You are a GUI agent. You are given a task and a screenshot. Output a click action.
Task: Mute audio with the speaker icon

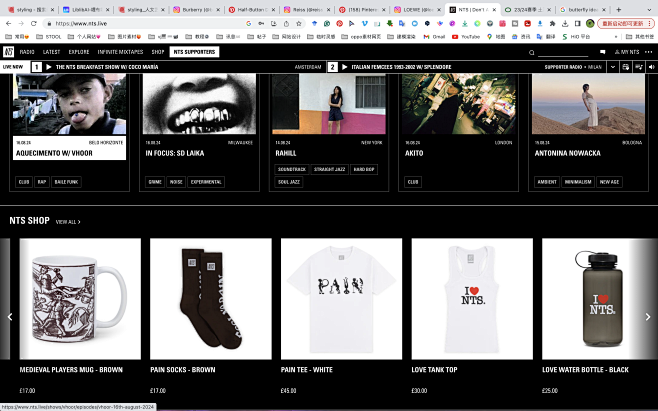[651, 67]
